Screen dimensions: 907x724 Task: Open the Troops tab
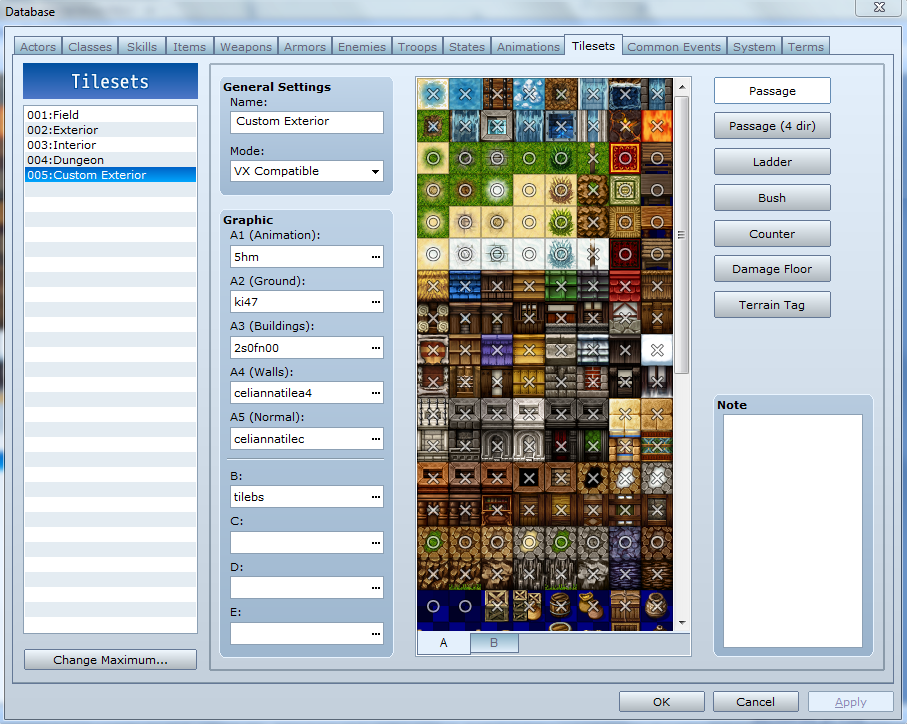click(x=417, y=47)
